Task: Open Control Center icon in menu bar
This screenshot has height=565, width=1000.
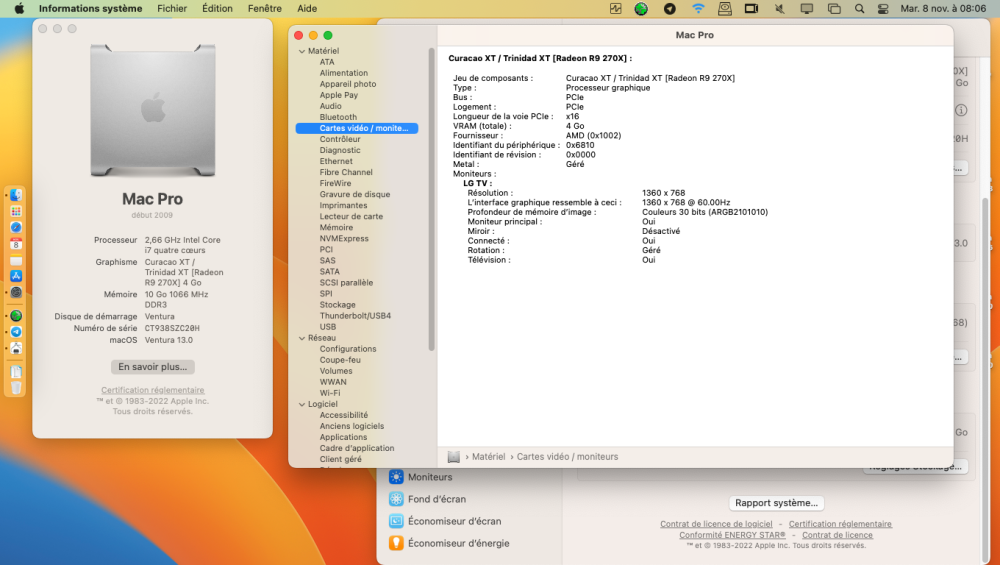Action: [x=883, y=8]
